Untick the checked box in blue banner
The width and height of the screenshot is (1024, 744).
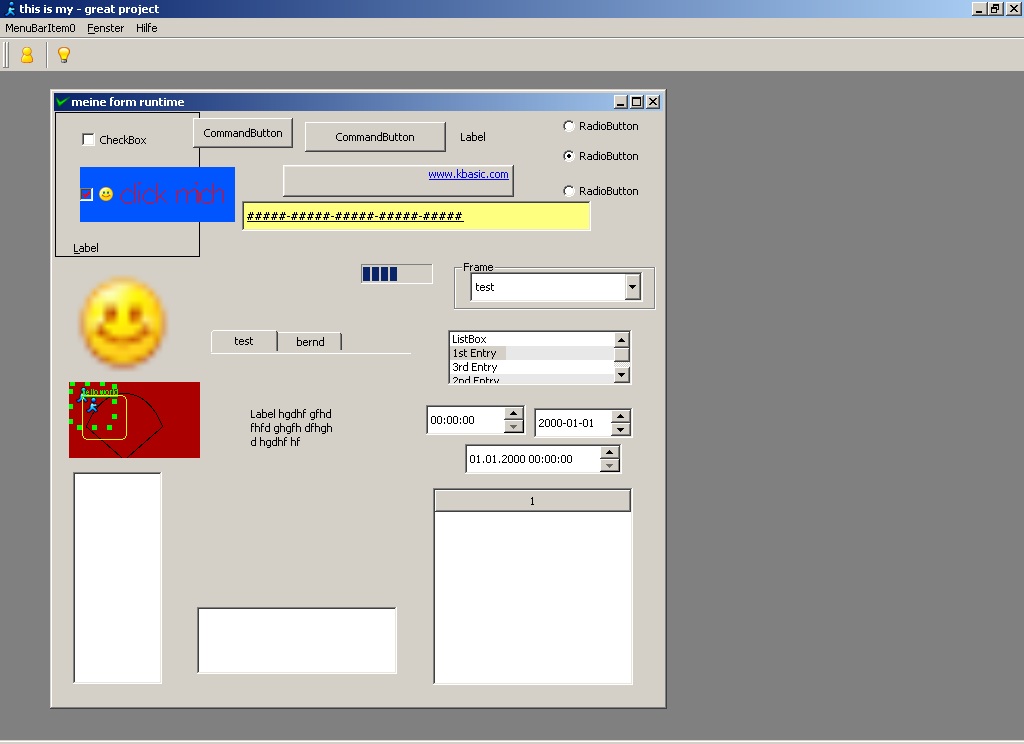click(86, 194)
